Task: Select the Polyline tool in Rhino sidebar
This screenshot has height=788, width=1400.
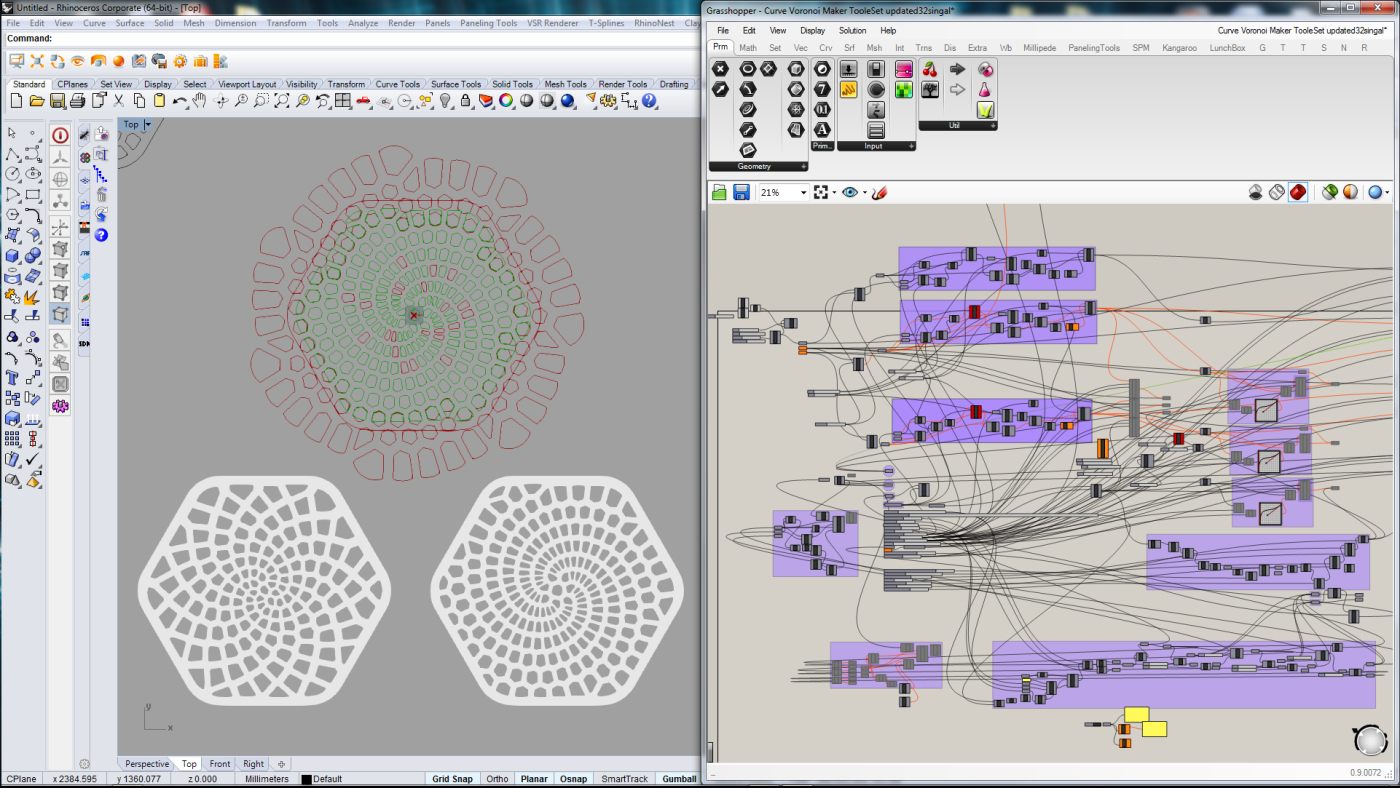Action: [12, 154]
